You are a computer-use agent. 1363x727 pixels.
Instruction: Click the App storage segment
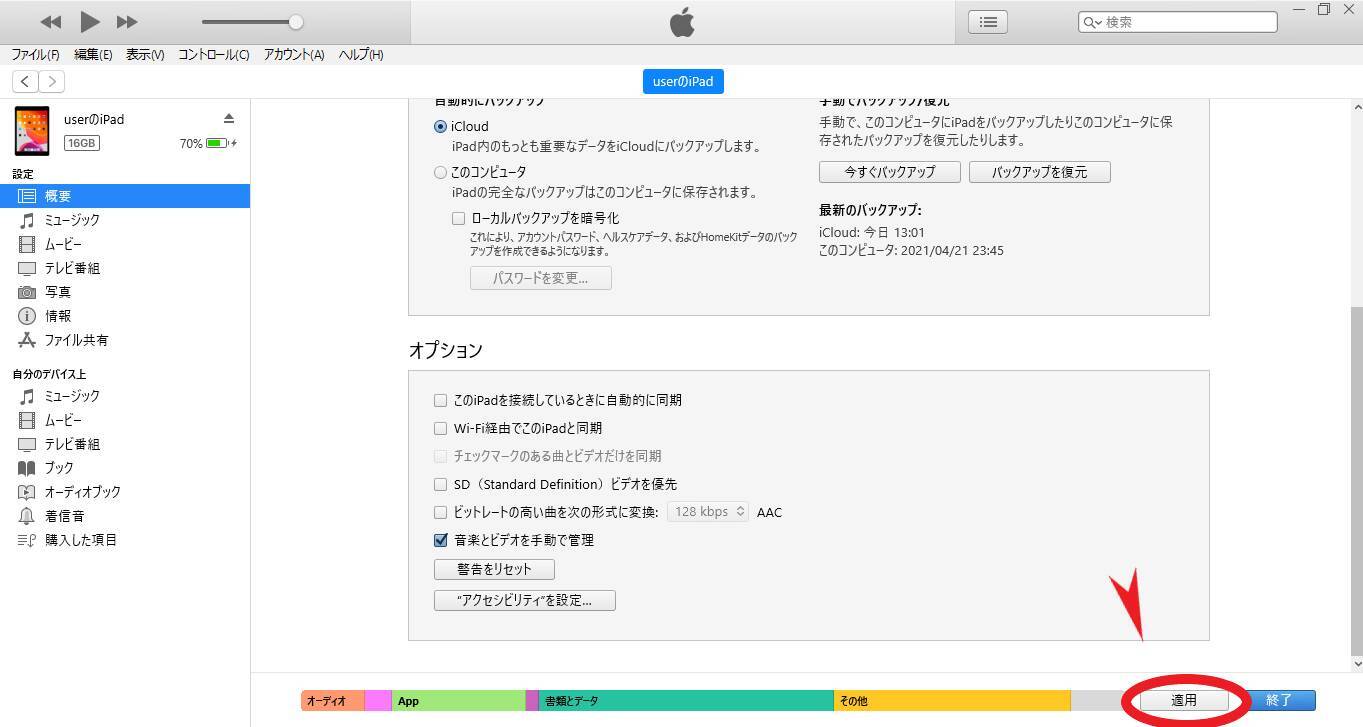click(458, 701)
